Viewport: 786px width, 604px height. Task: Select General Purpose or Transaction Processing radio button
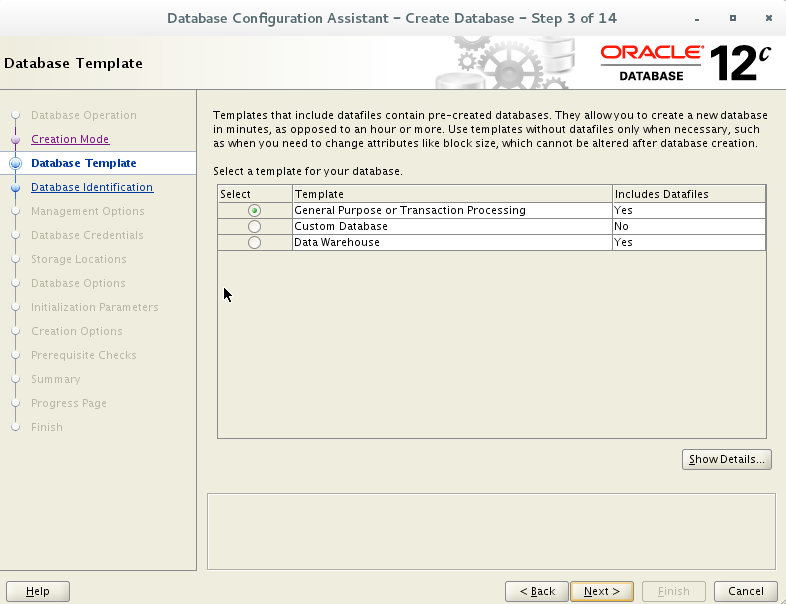point(254,211)
